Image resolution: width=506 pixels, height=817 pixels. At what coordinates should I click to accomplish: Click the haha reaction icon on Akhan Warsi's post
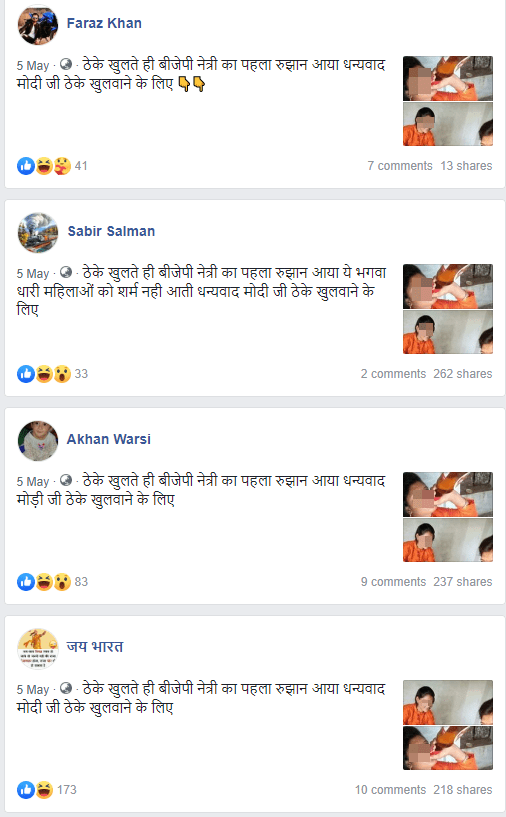pos(44,582)
